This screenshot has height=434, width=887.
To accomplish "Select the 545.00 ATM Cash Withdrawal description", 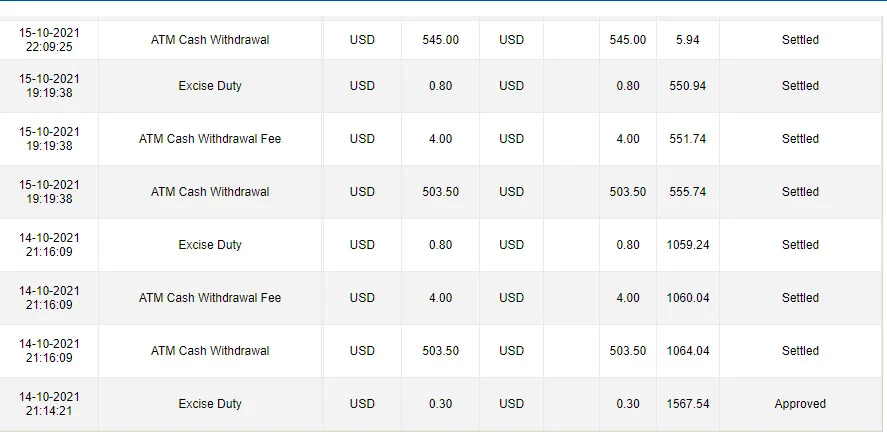I will coord(210,40).
